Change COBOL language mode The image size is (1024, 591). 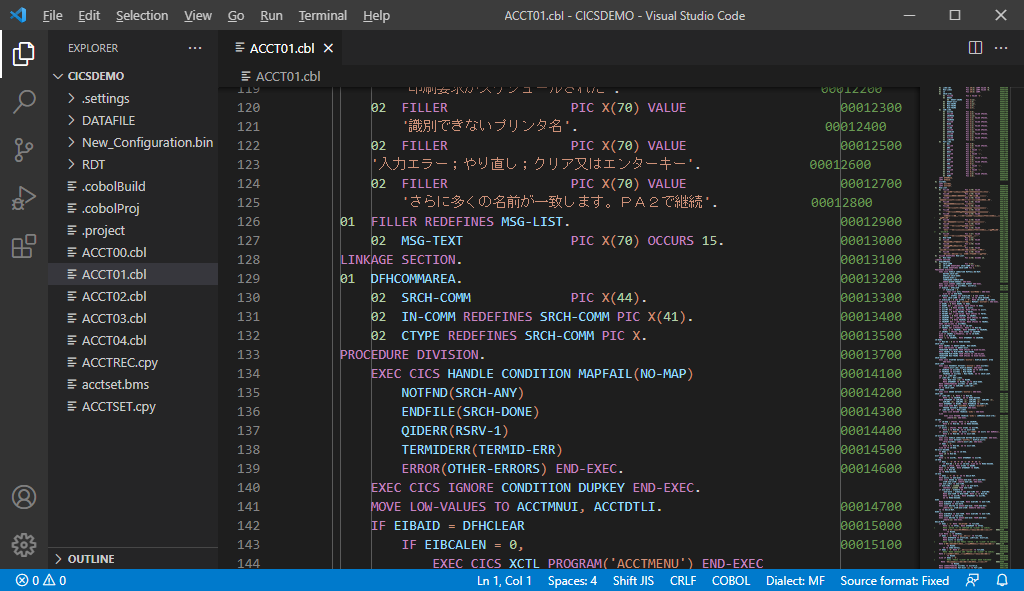pos(731,580)
